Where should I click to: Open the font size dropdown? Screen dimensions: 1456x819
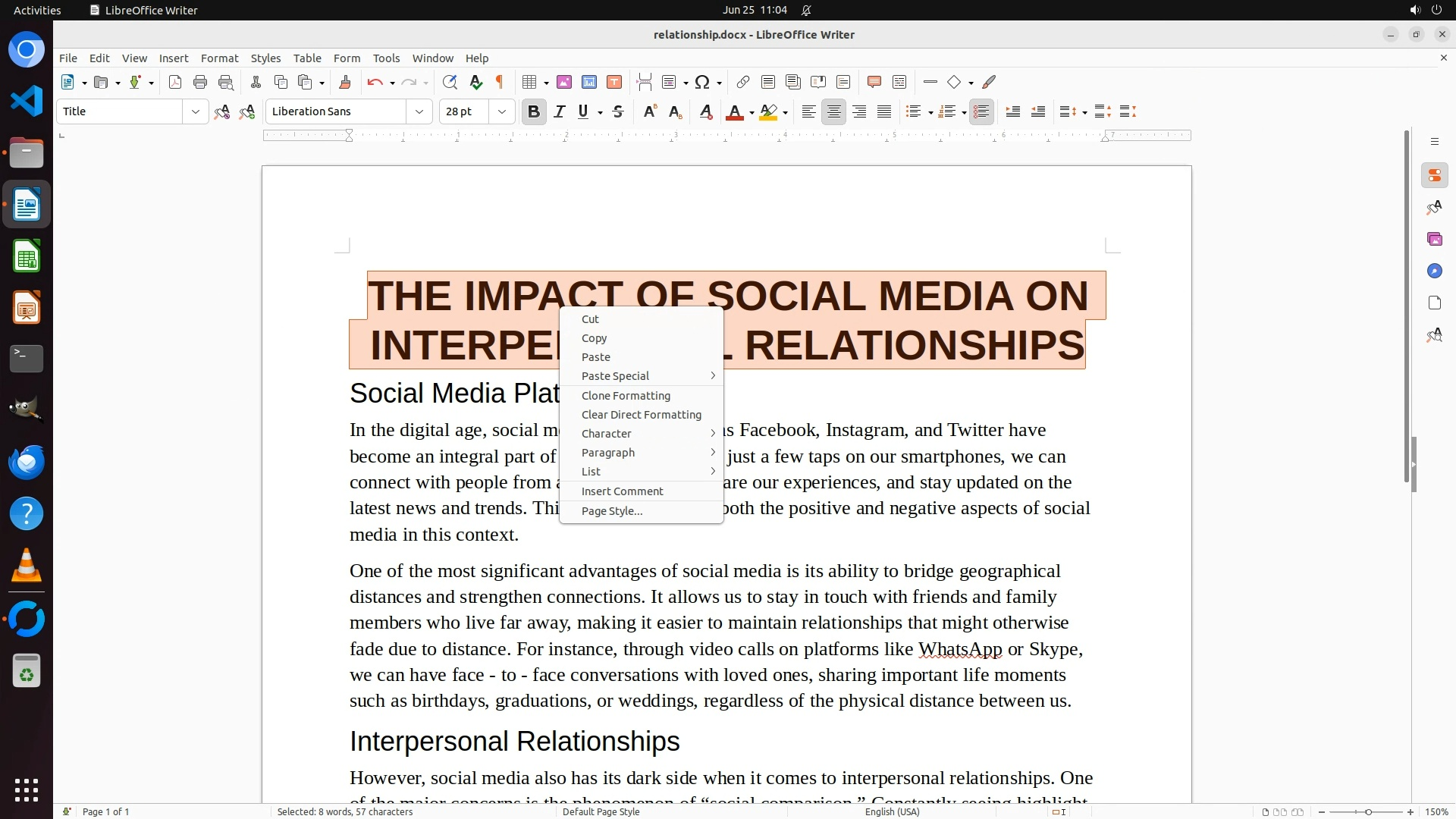pos(501,112)
